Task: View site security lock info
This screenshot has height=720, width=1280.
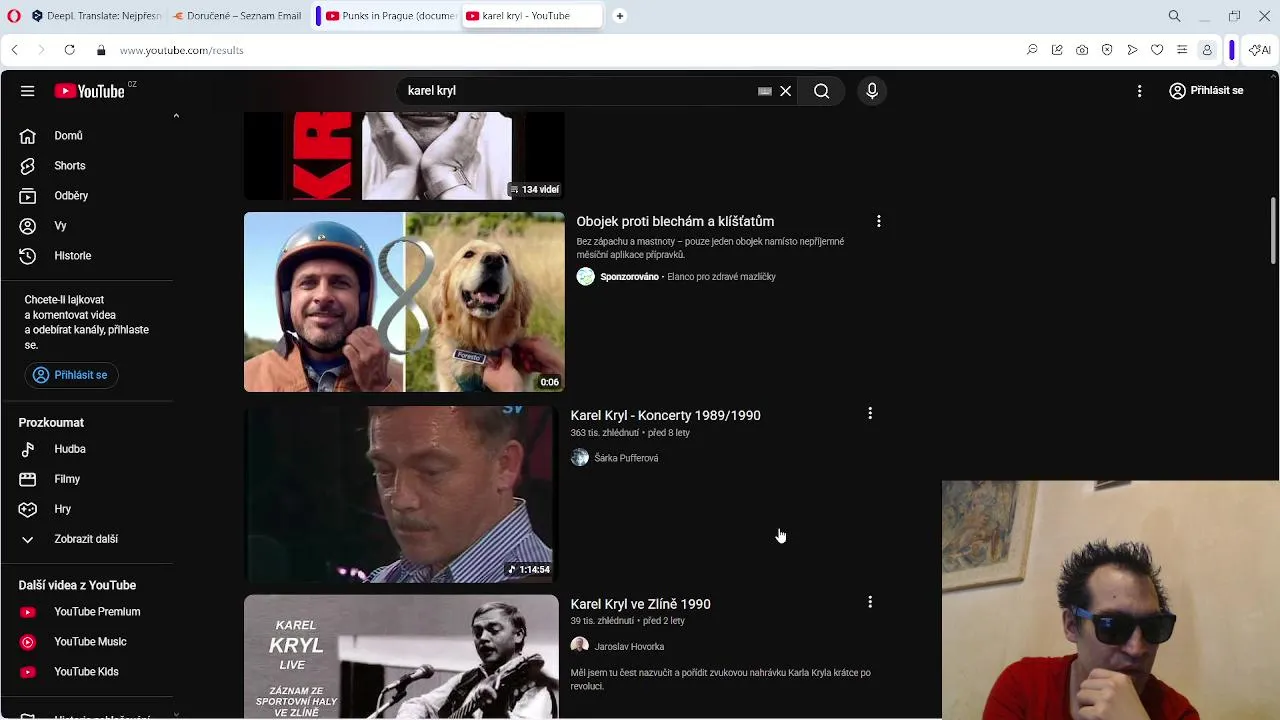Action: [101, 50]
